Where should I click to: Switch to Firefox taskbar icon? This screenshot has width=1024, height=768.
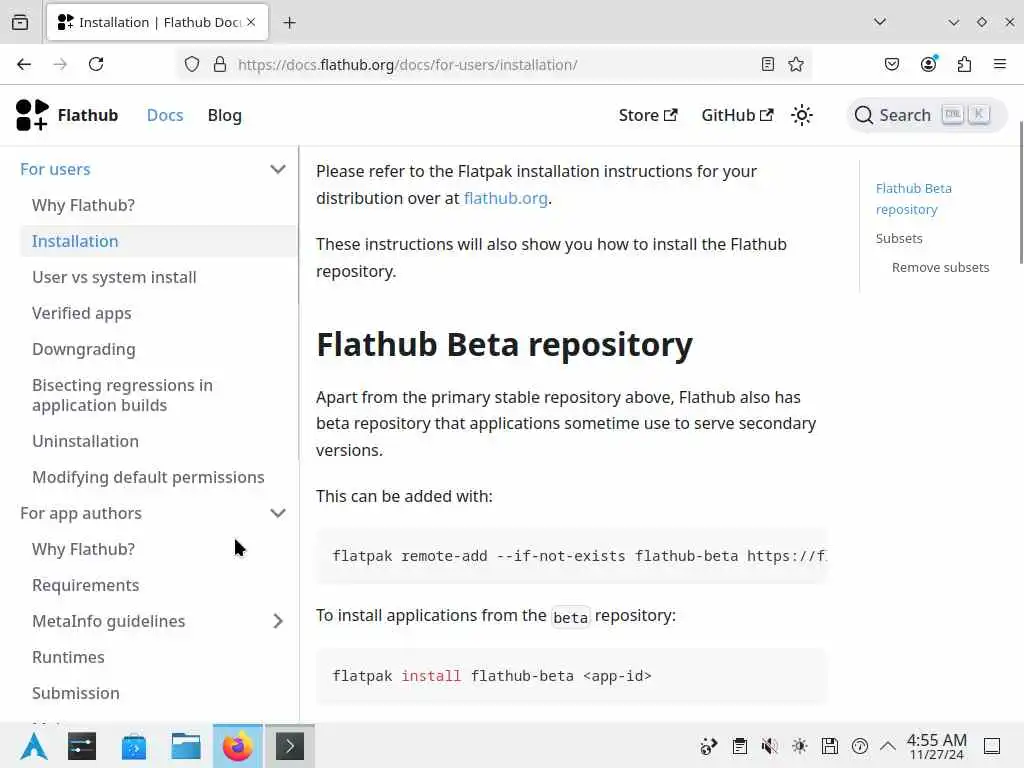tap(238, 746)
